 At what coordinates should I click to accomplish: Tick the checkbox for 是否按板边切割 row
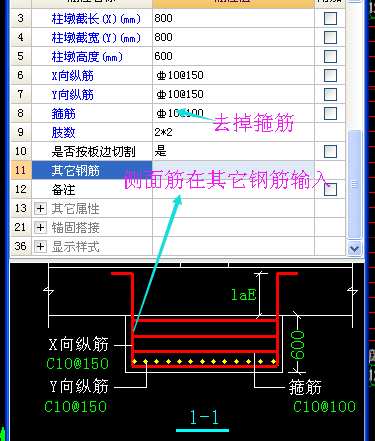coord(330,151)
